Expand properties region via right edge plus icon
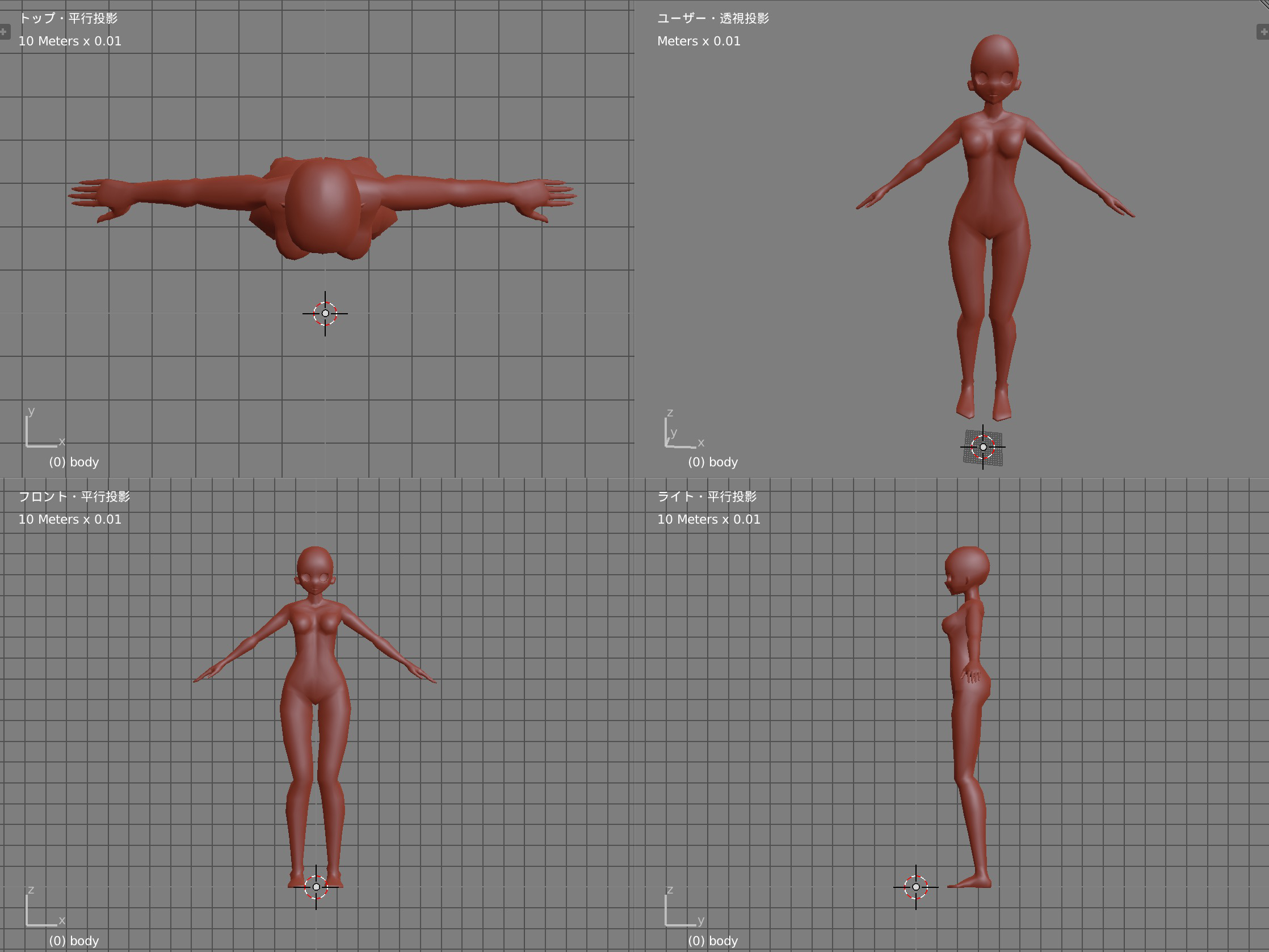The width and height of the screenshot is (1269, 952). [1263, 32]
